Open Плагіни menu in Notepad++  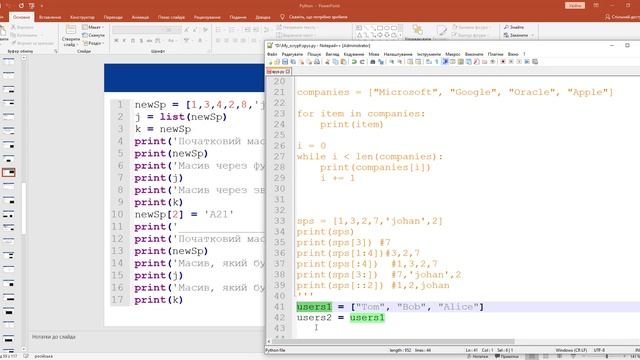tap(496, 54)
